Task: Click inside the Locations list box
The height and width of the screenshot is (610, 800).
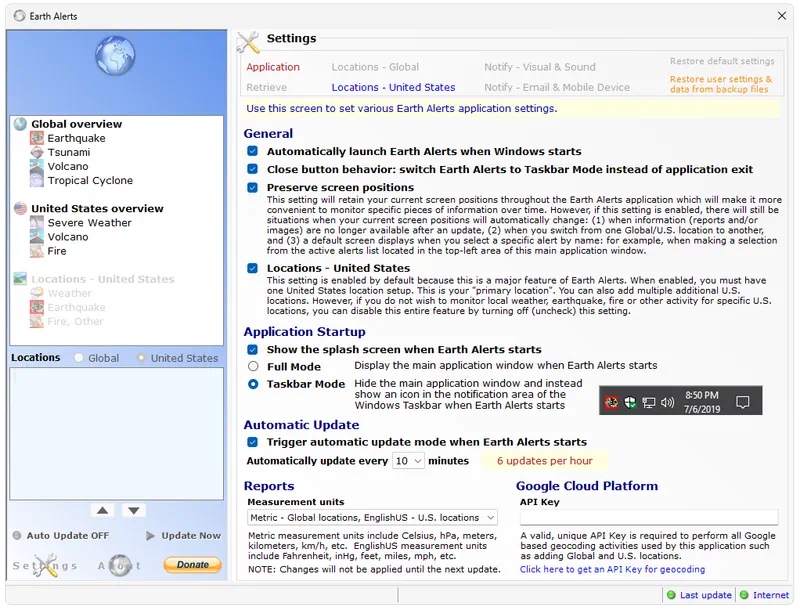Action: [x=116, y=434]
